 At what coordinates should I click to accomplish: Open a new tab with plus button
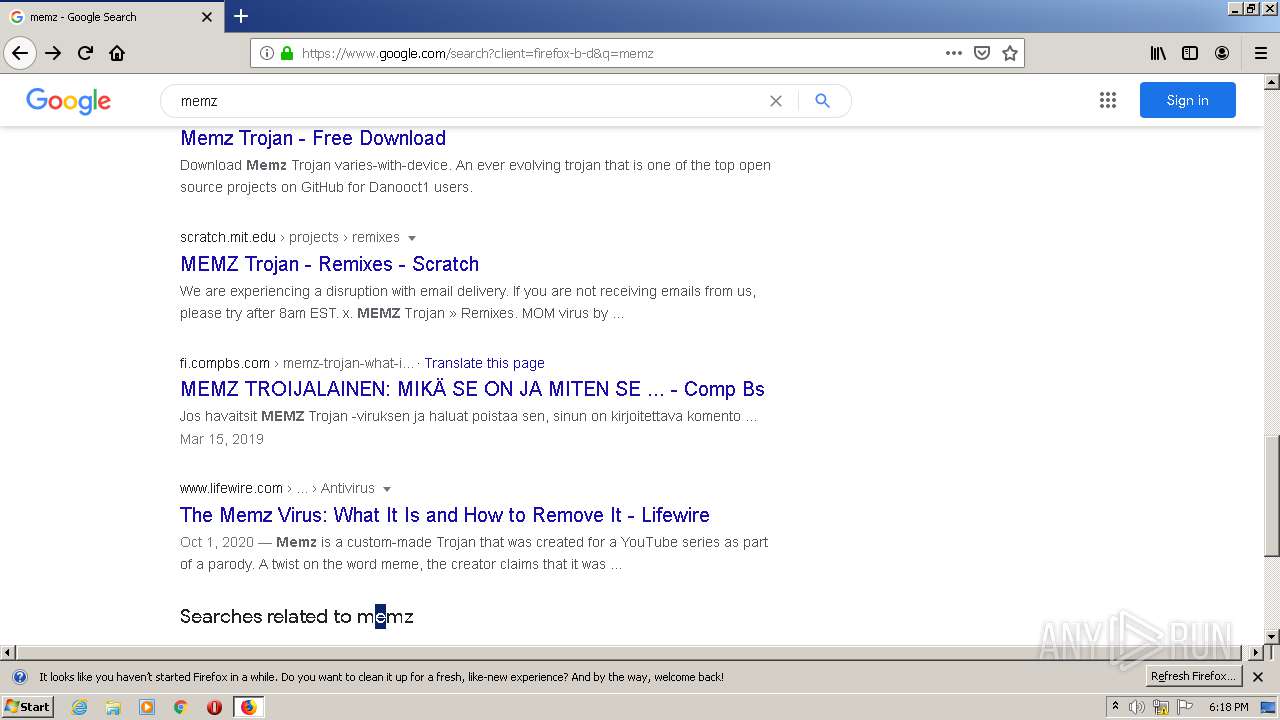point(241,16)
